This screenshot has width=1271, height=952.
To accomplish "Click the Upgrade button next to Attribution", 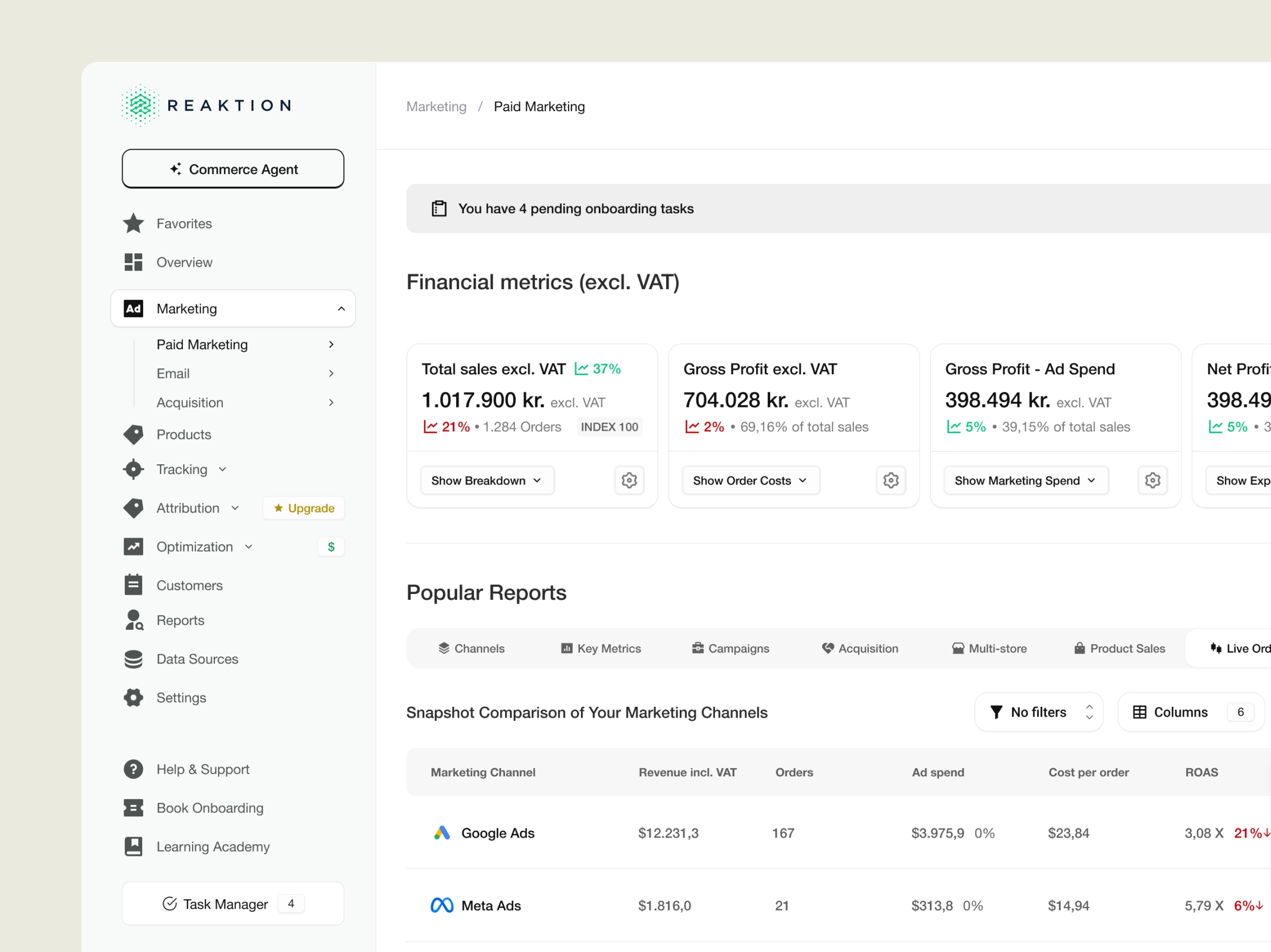I will click(x=304, y=508).
